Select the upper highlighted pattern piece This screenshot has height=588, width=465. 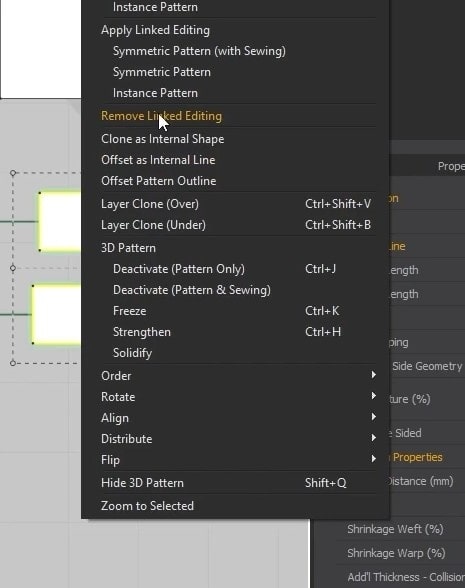(60, 221)
